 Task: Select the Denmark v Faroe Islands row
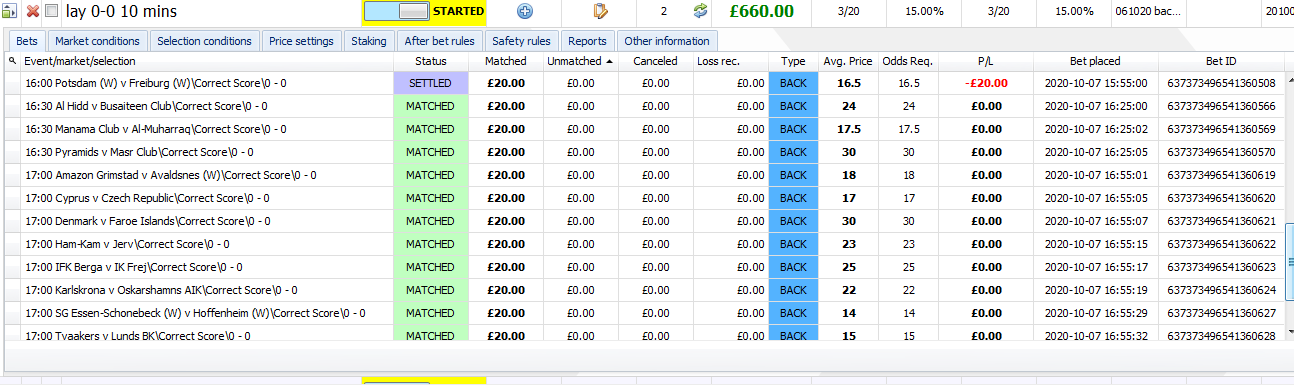pos(645,221)
